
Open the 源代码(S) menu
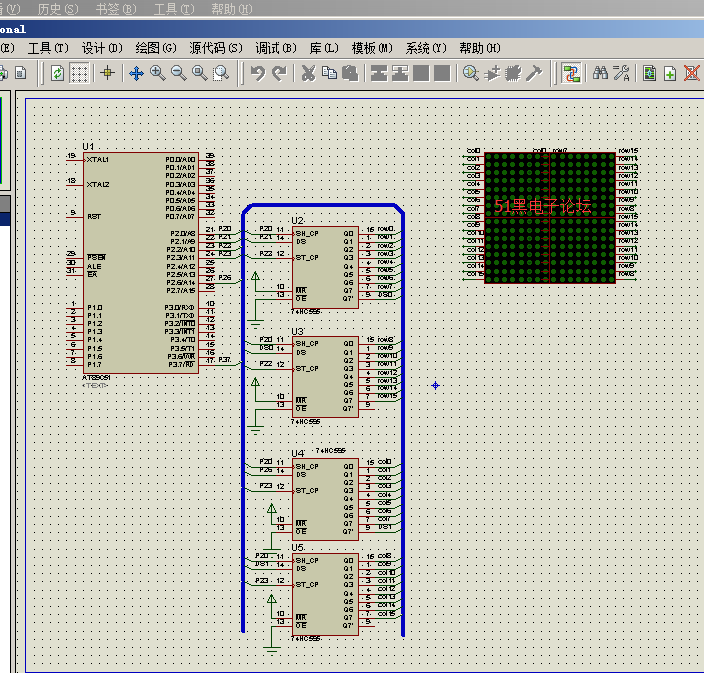pos(216,48)
